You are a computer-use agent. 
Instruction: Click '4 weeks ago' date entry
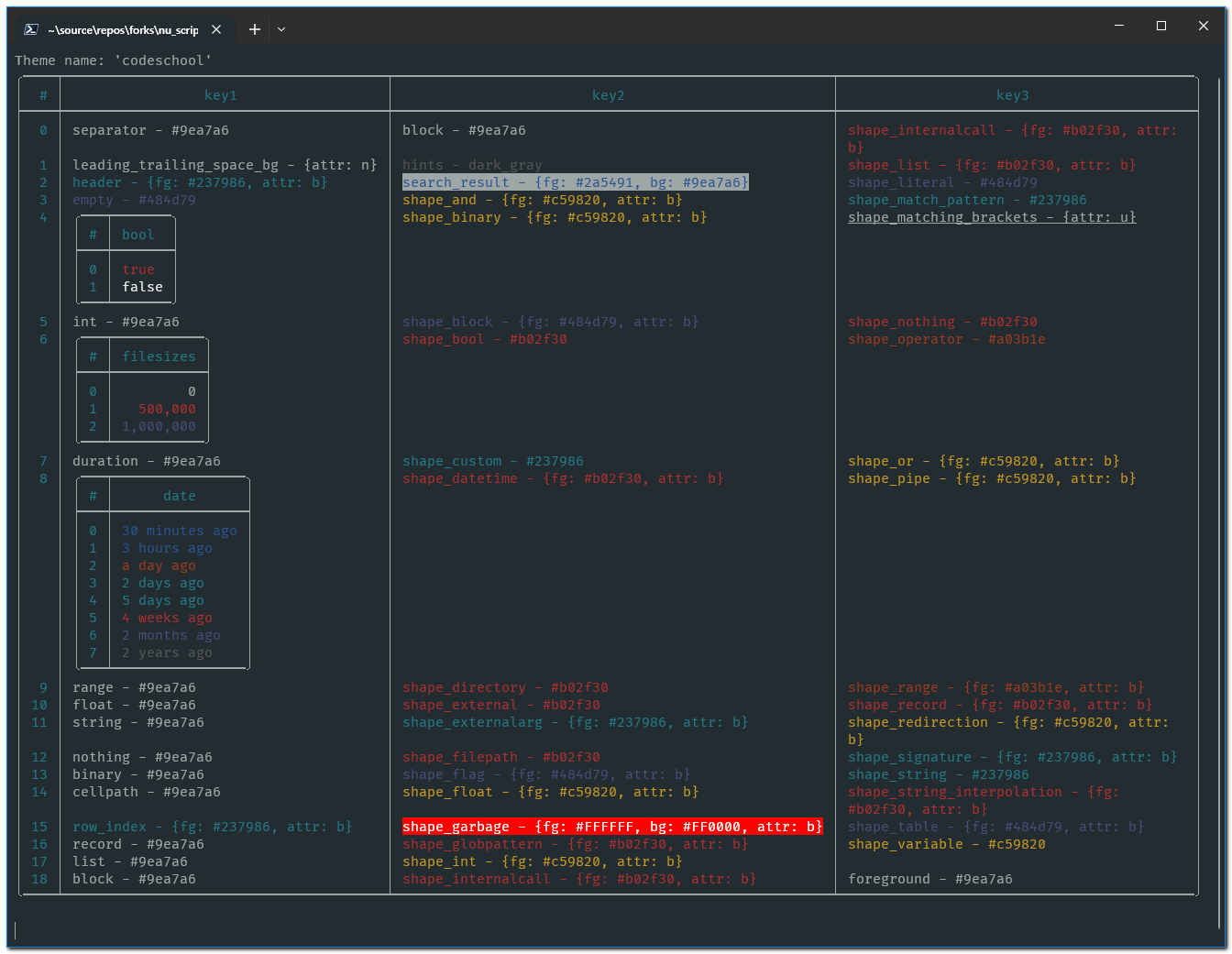click(168, 618)
